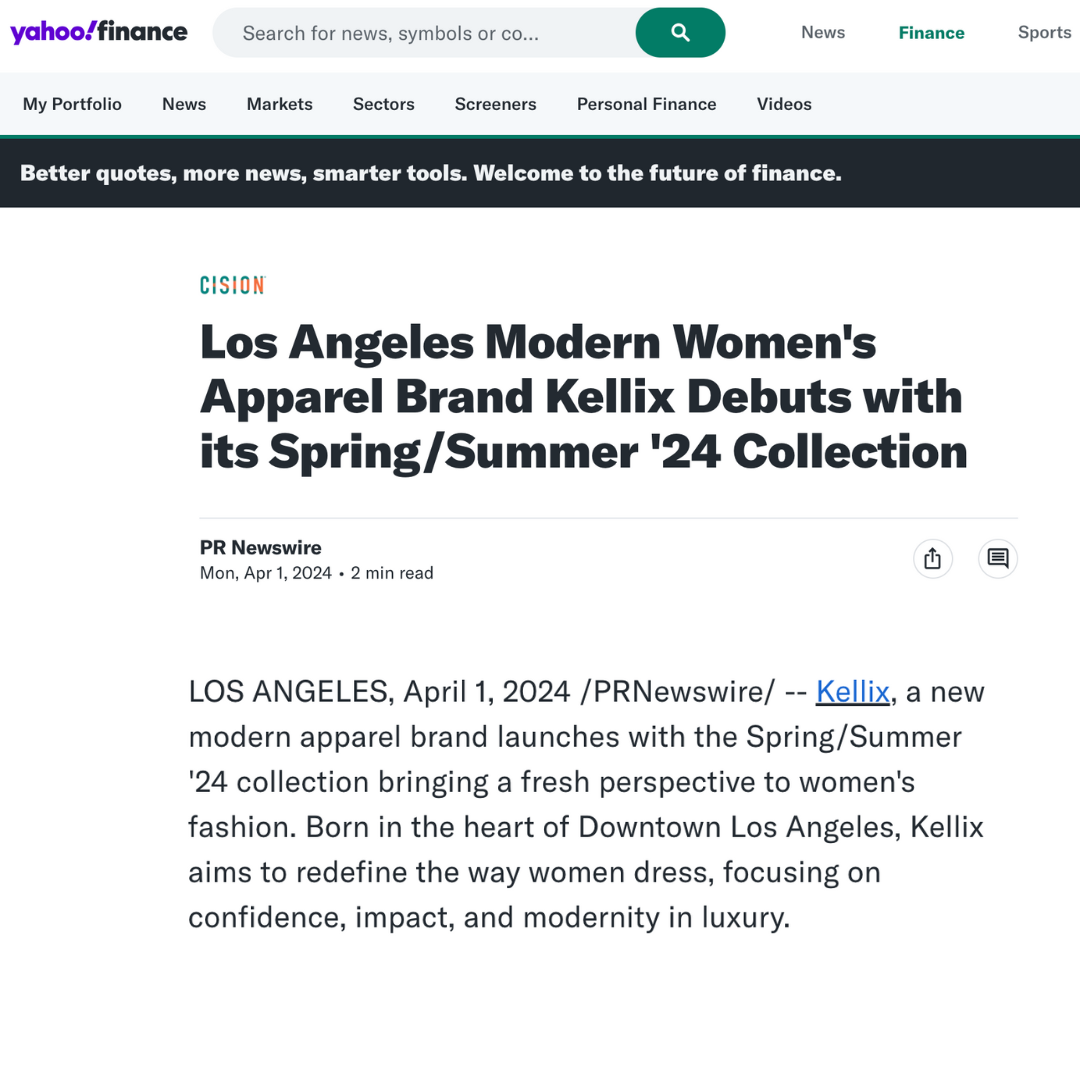Follow the Kellix hyperlink

pyautogui.click(x=852, y=691)
